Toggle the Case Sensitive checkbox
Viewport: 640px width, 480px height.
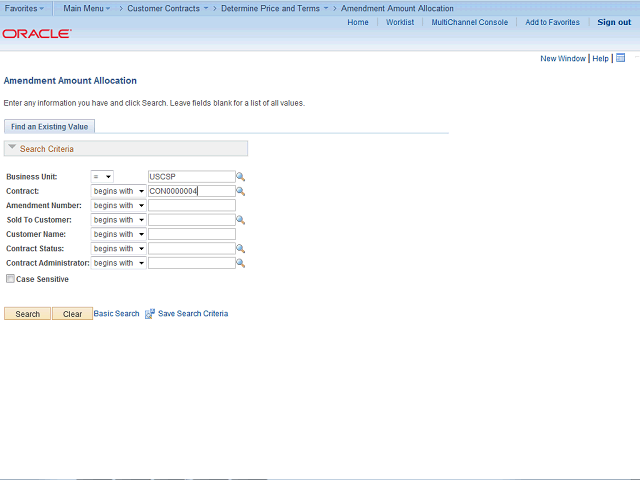point(10,279)
